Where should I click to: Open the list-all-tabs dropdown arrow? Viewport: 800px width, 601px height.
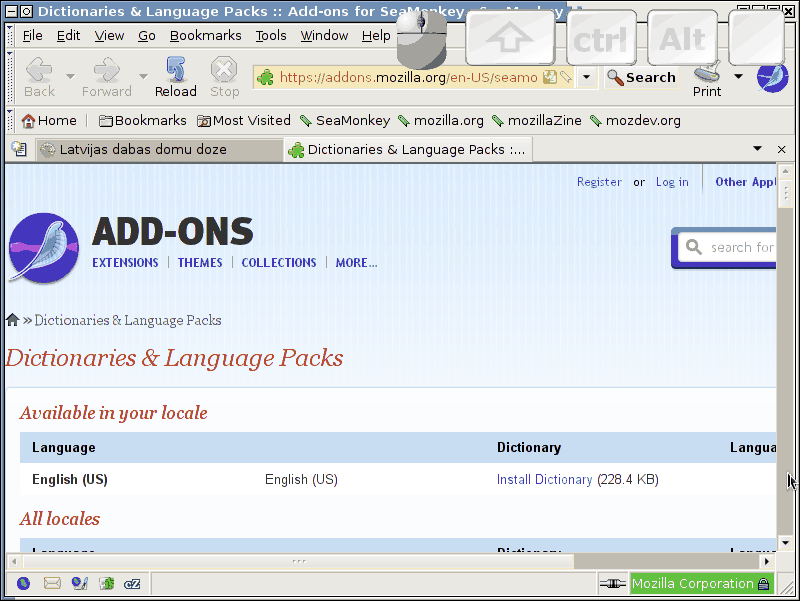click(x=758, y=149)
